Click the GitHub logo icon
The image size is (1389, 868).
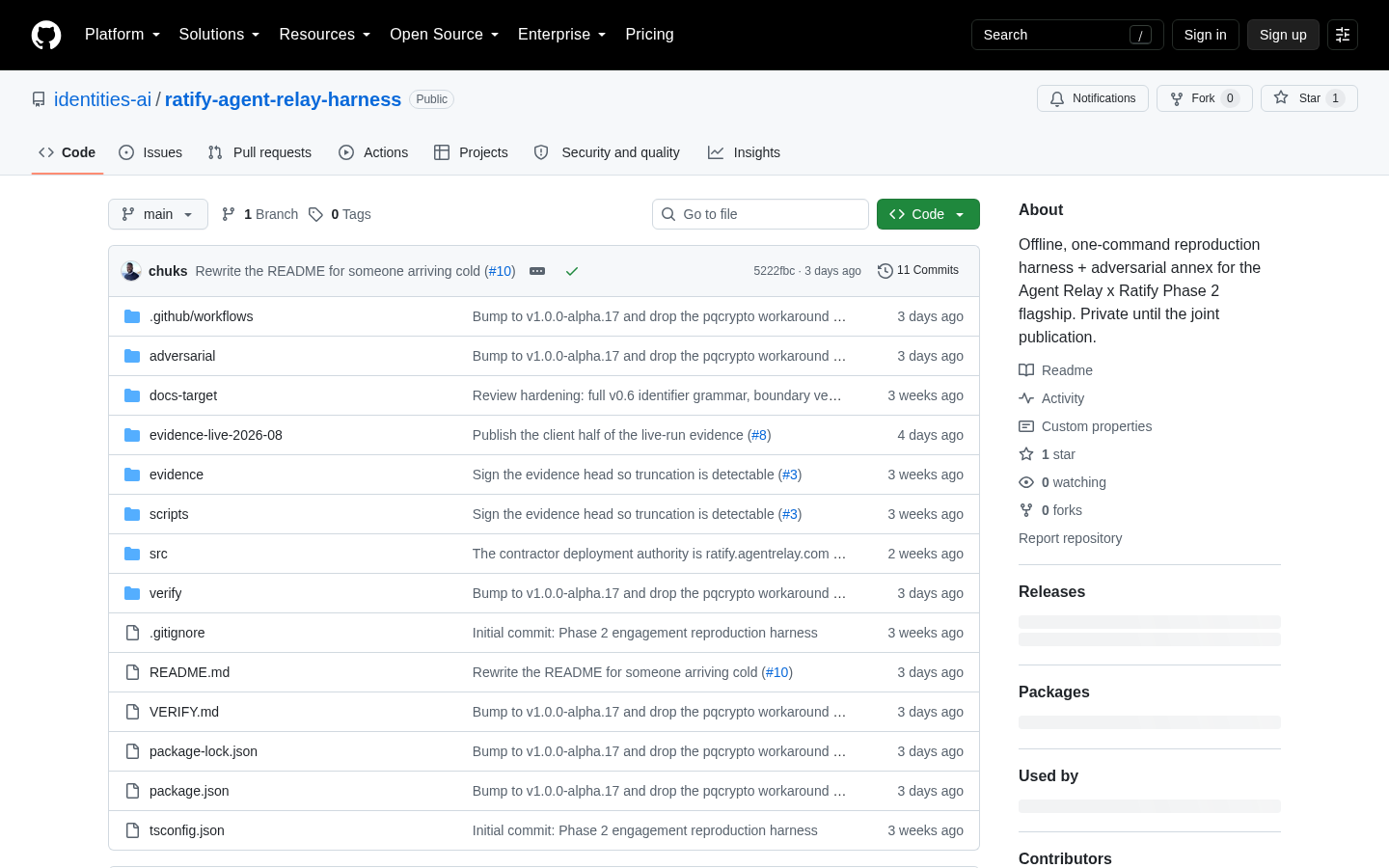(x=46, y=35)
